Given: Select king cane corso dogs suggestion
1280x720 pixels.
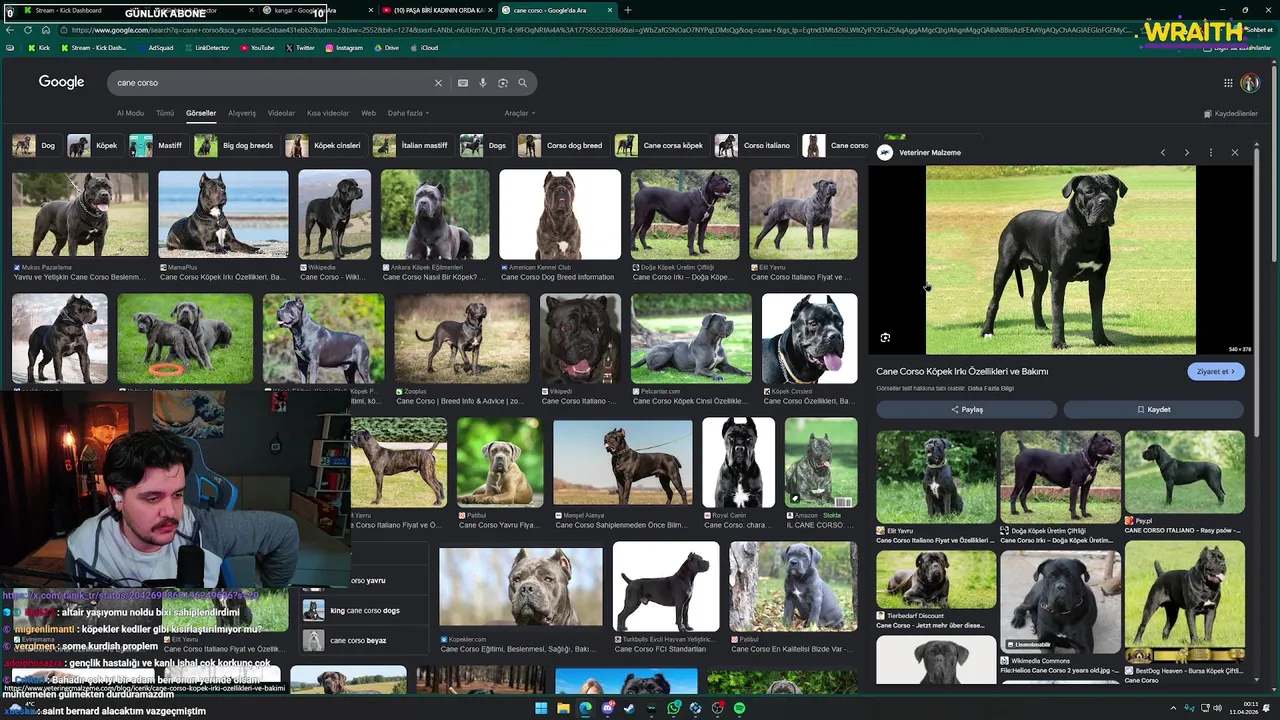Looking at the screenshot, I should pyautogui.click(x=364, y=610).
